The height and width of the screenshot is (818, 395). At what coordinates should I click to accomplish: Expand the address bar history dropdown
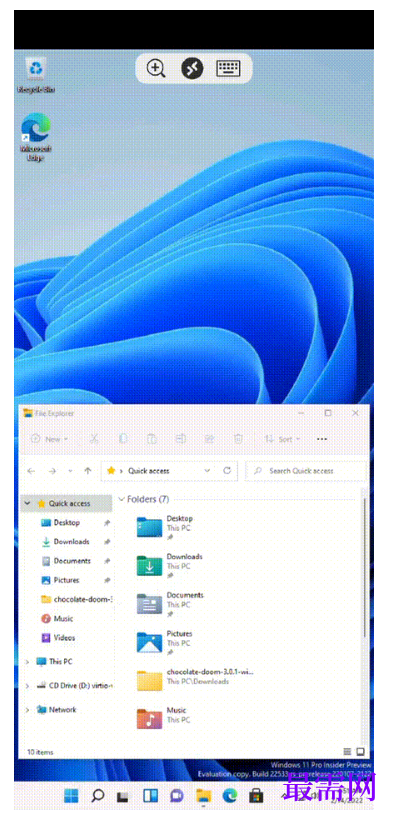[x=207, y=471]
